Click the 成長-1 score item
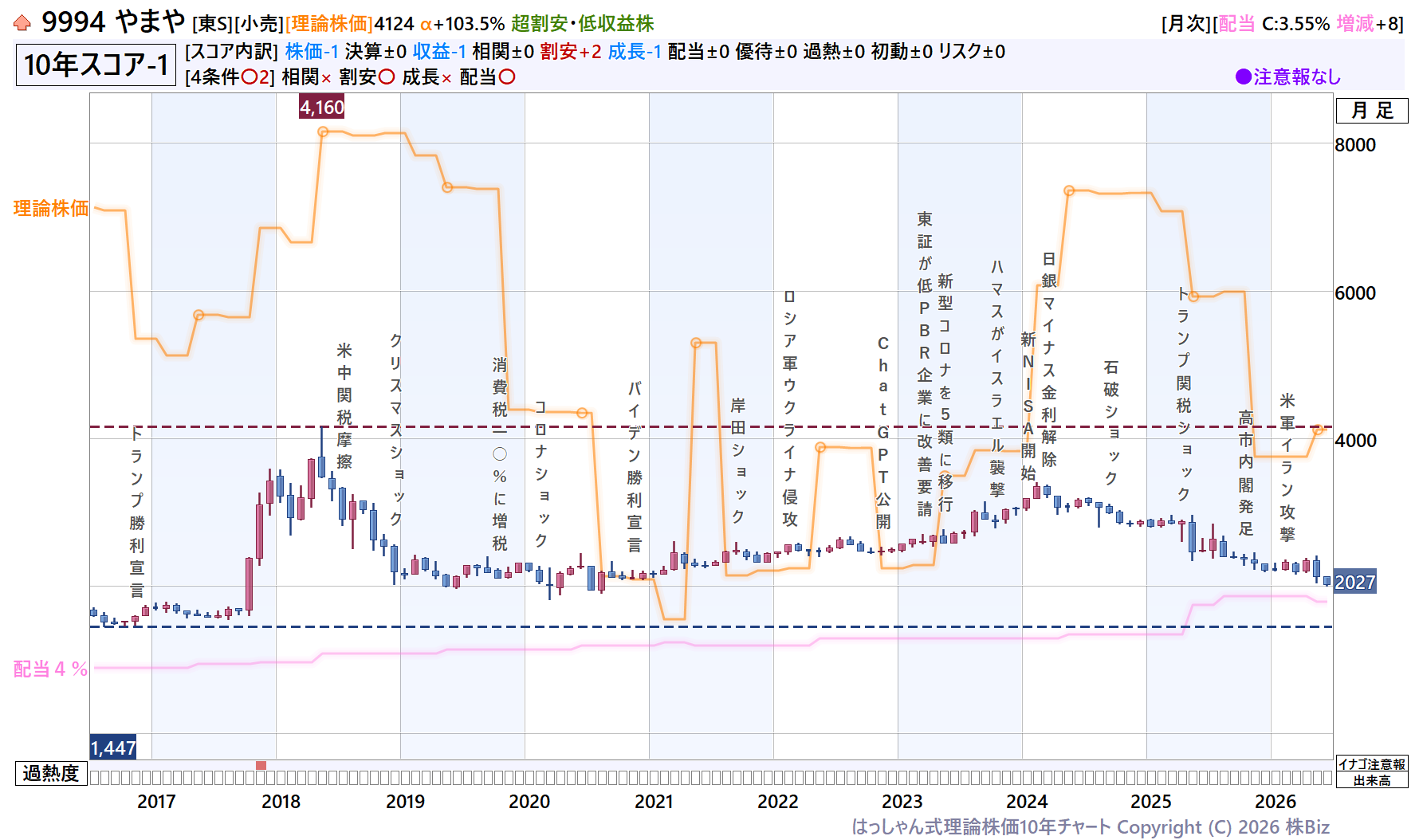1419x840 pixels. click(635, 52)
